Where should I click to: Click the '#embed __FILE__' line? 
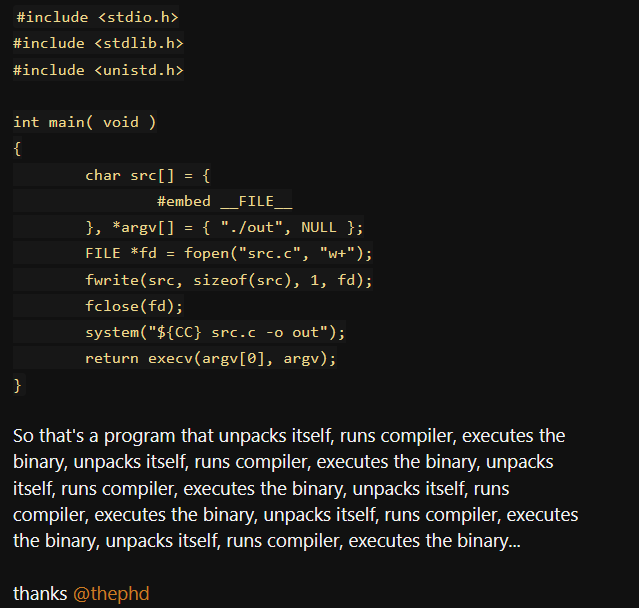[x=225, y=201]
